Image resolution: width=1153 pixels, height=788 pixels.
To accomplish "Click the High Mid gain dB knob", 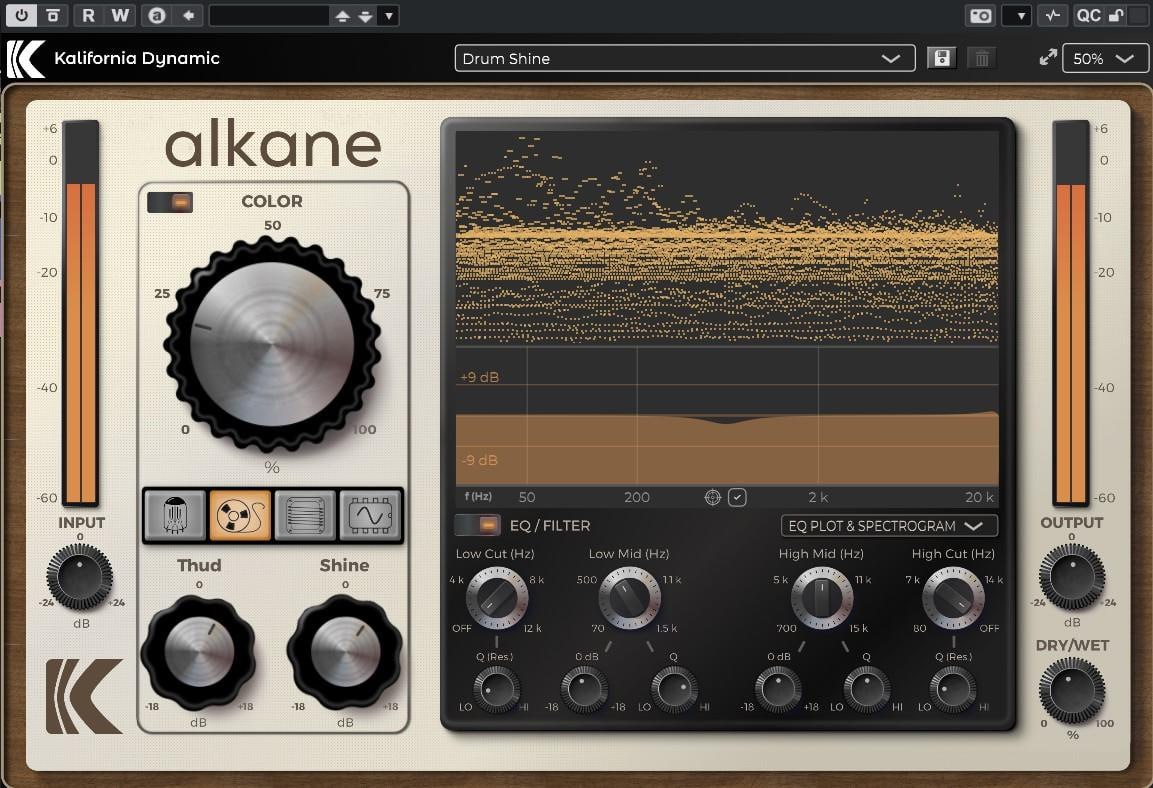I will tap(778, 690).
